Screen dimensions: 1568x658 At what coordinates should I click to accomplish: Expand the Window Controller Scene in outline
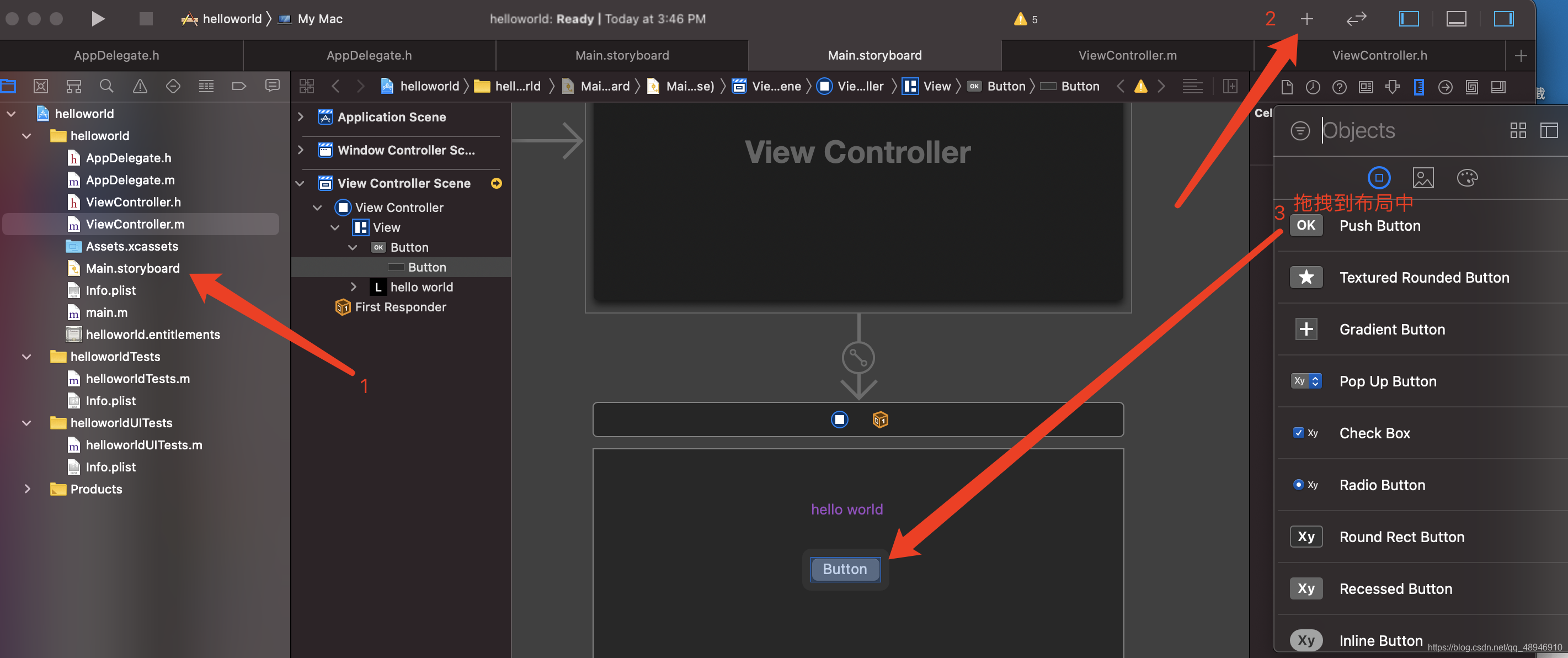coord(300,150)
